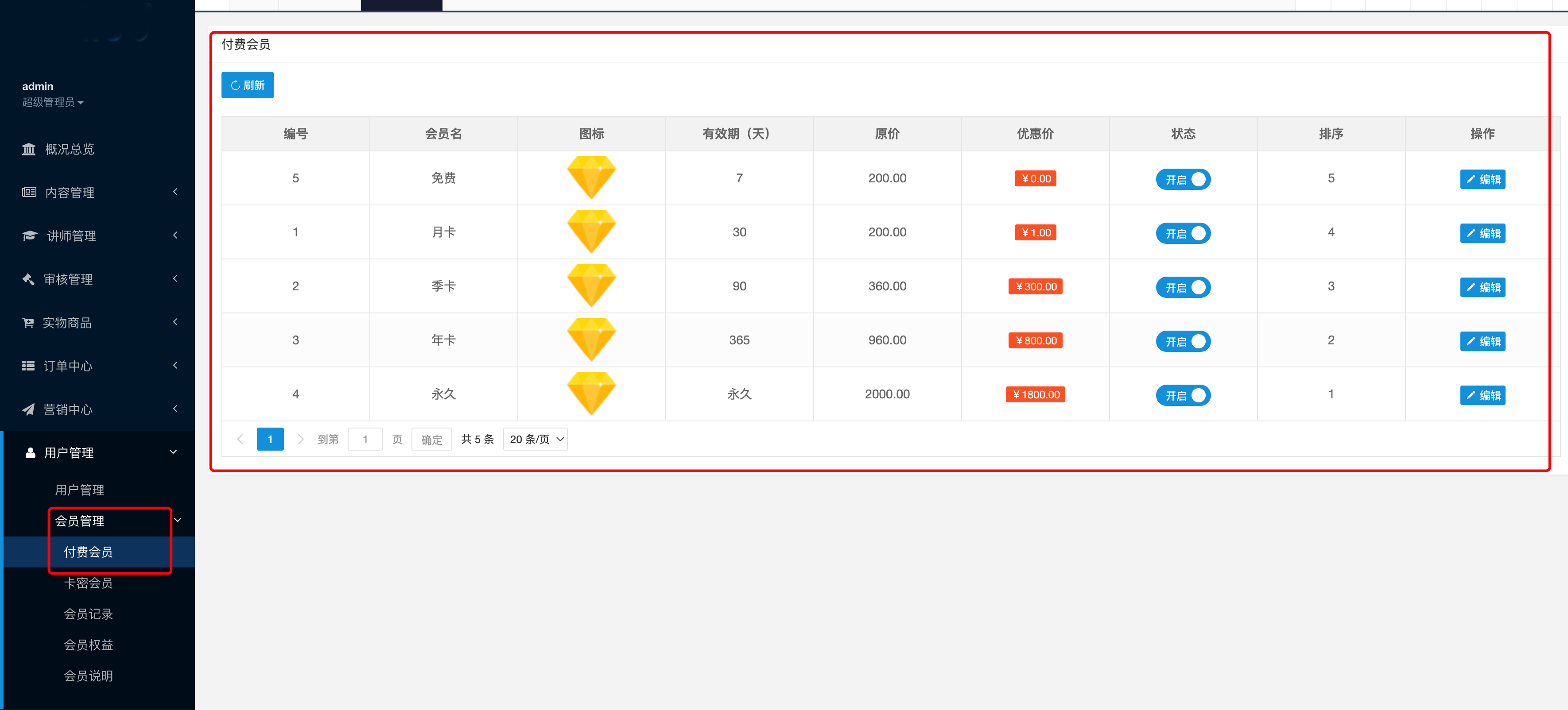Click the 确定 page jump button

431,439
